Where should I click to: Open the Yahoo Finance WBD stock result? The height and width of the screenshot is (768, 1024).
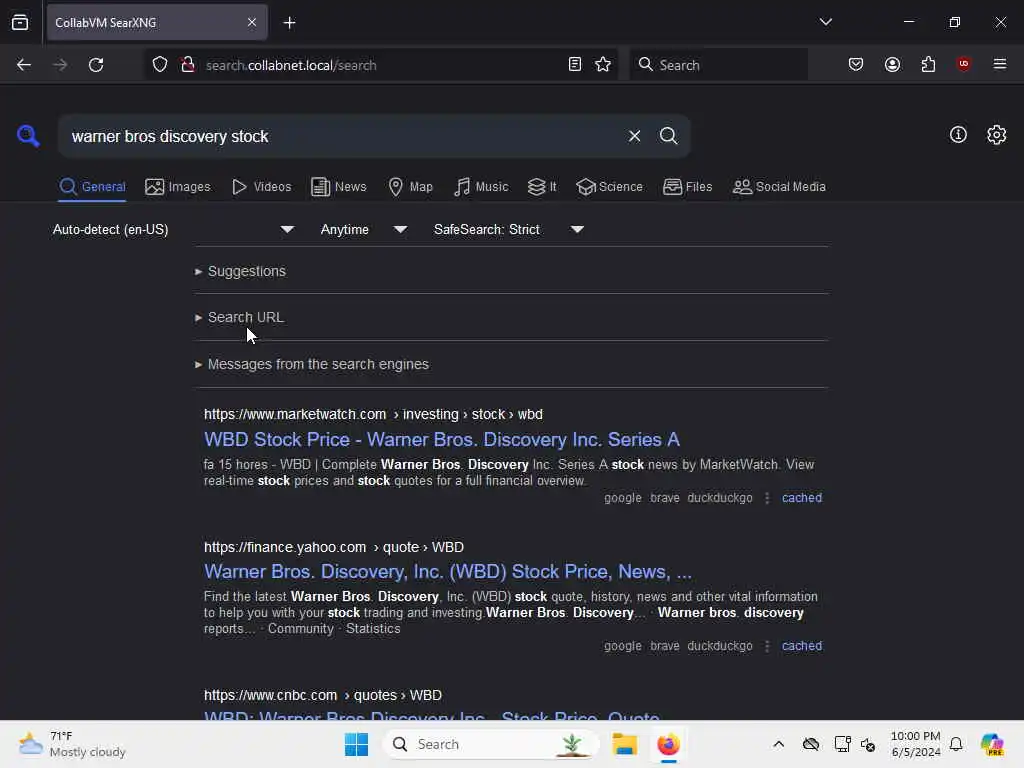pyautogui.click(x=448, y=571)
